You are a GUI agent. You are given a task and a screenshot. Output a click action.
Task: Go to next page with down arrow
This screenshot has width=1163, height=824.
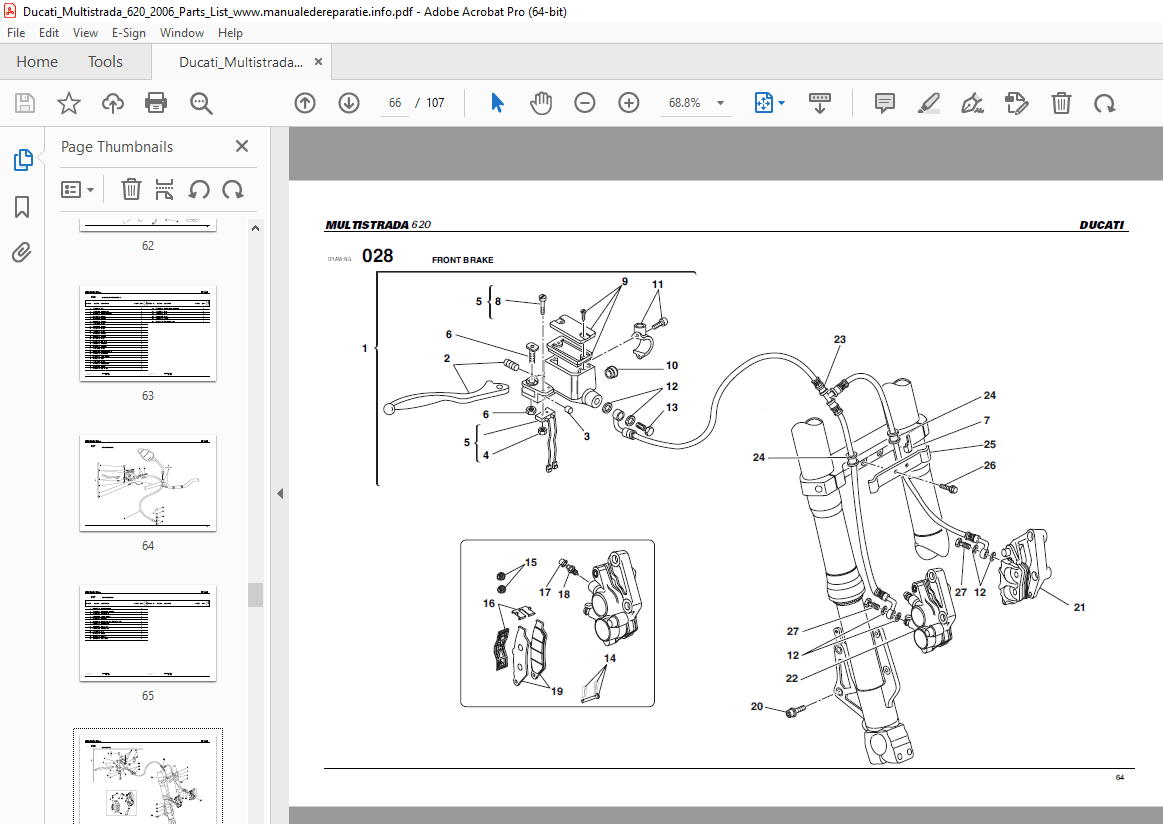point(348,102)
